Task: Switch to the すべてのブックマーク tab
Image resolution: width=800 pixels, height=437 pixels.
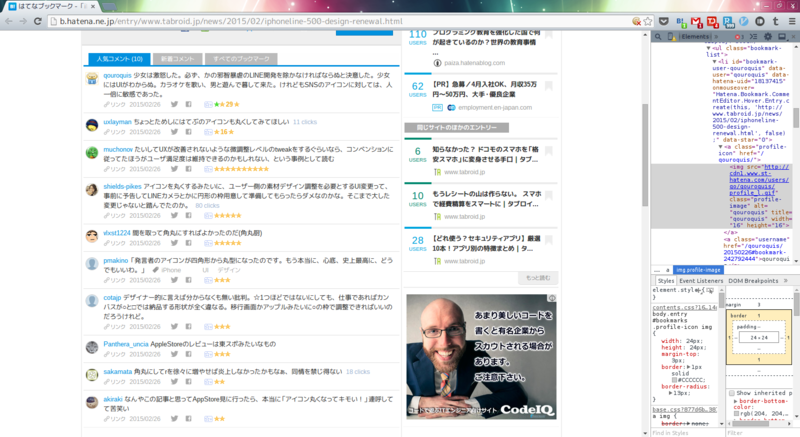Action: [241, 59]
